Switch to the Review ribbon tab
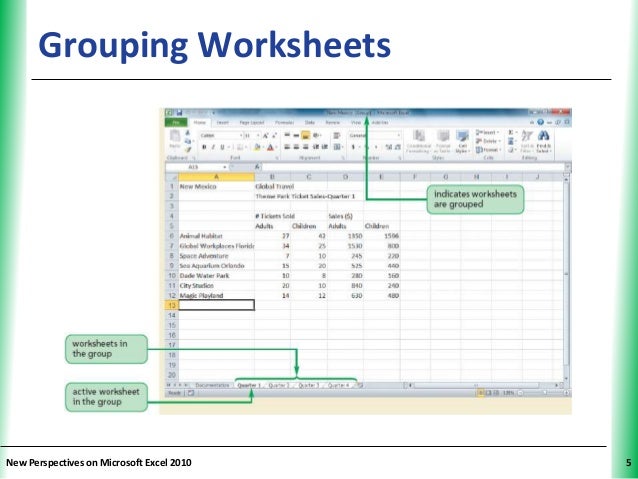 332,122
